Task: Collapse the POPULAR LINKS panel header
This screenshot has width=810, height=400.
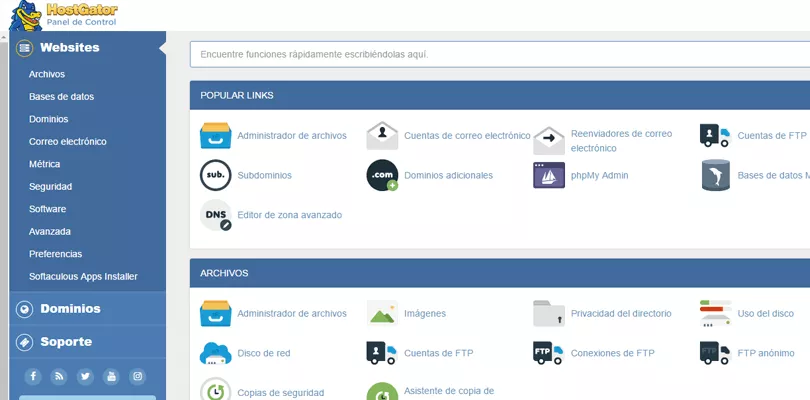Action: click(x=500, y=95)
